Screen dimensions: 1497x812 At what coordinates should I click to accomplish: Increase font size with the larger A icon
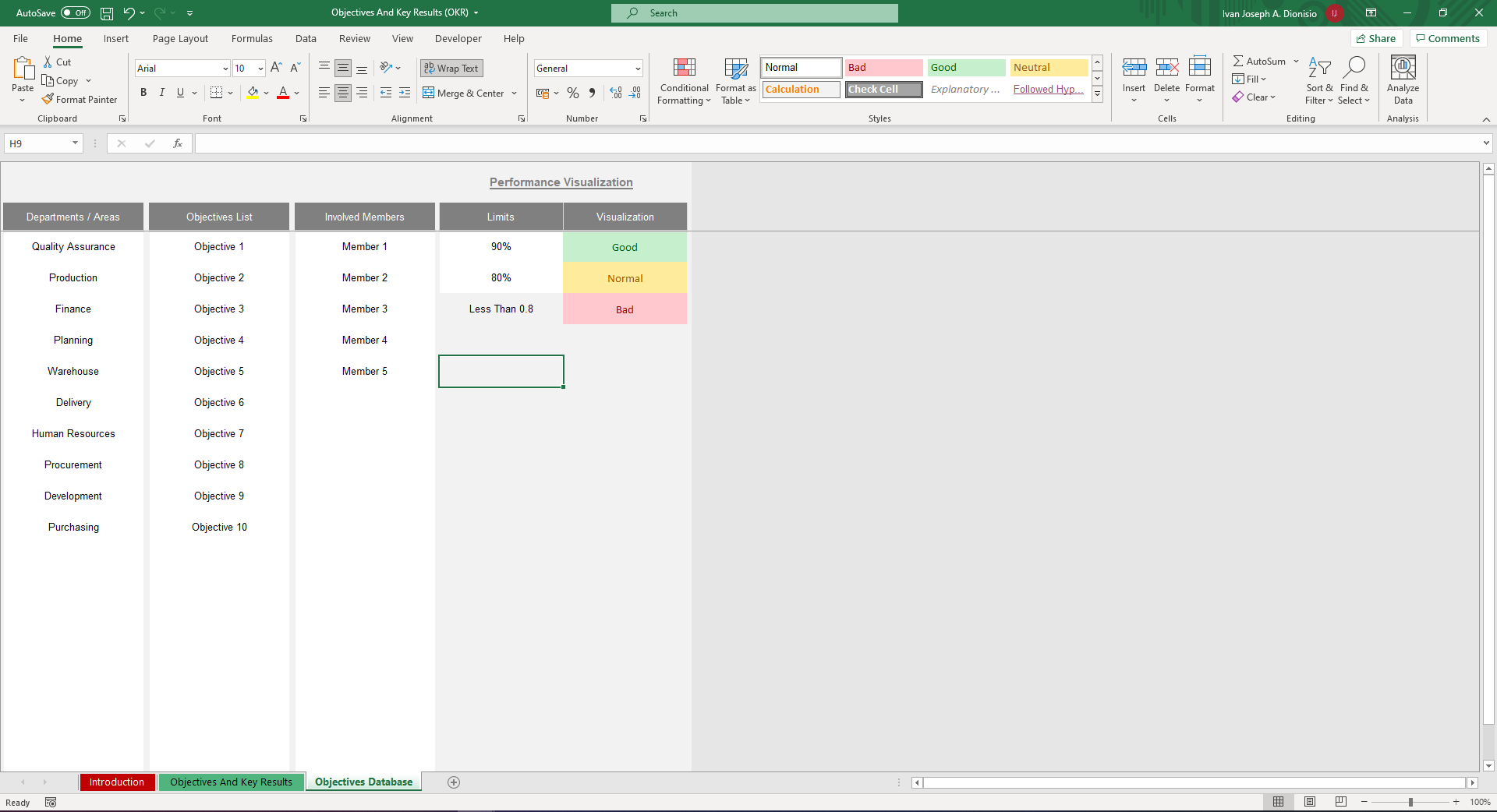pyautogui.click(x=276, y=69)
